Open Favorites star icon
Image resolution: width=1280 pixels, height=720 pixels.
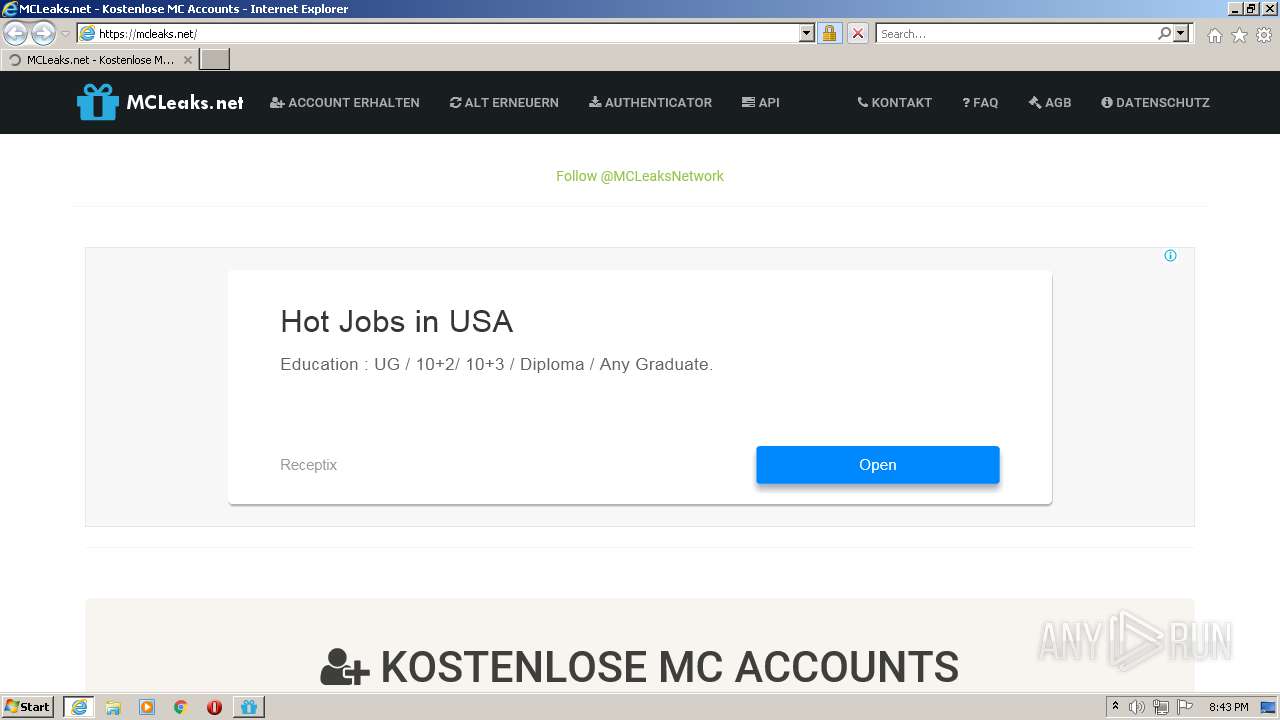(x=1239, y=35)
